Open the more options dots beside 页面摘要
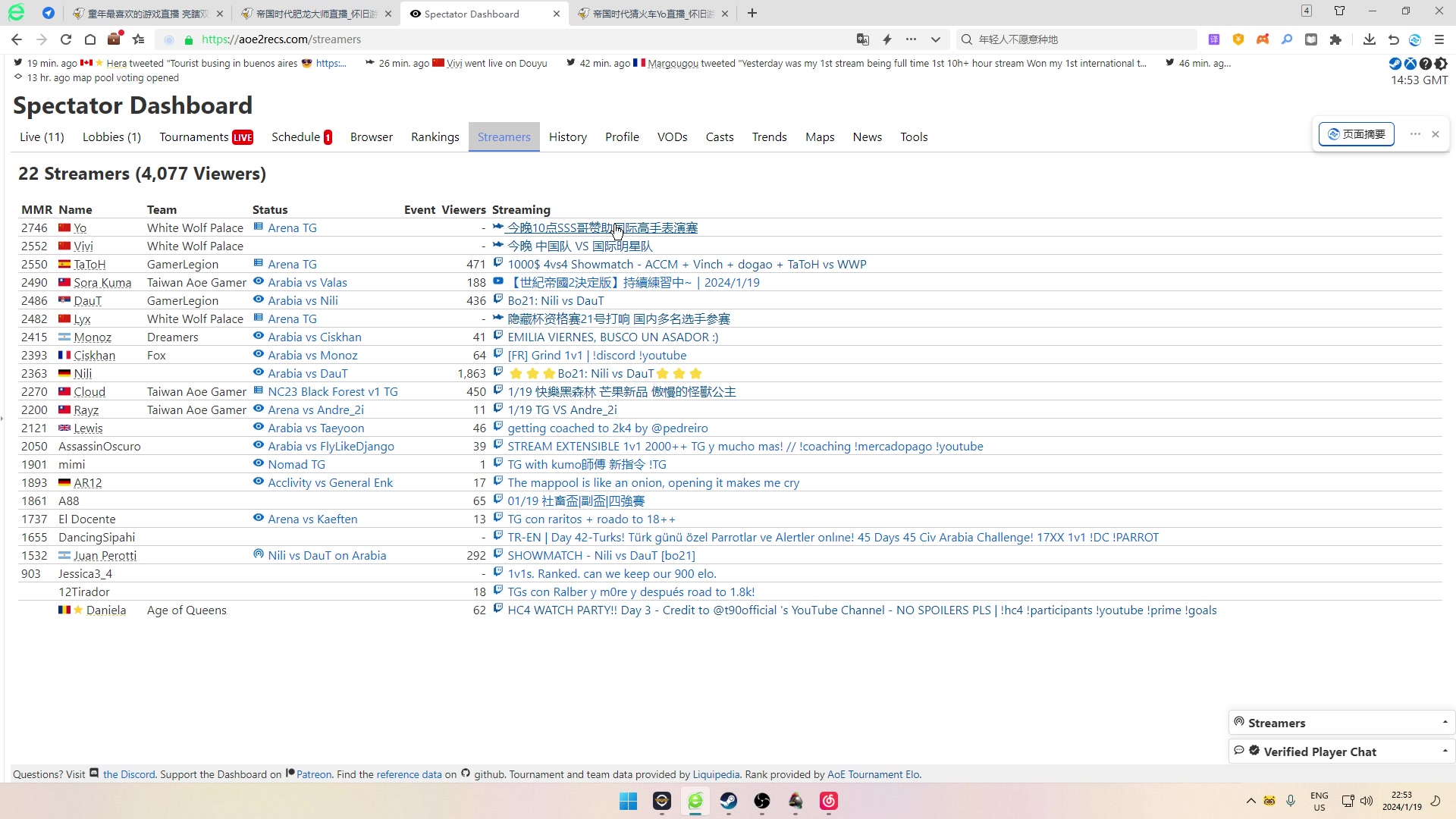The width and height of the screenshot is (1456, 819). [1415, 134]
